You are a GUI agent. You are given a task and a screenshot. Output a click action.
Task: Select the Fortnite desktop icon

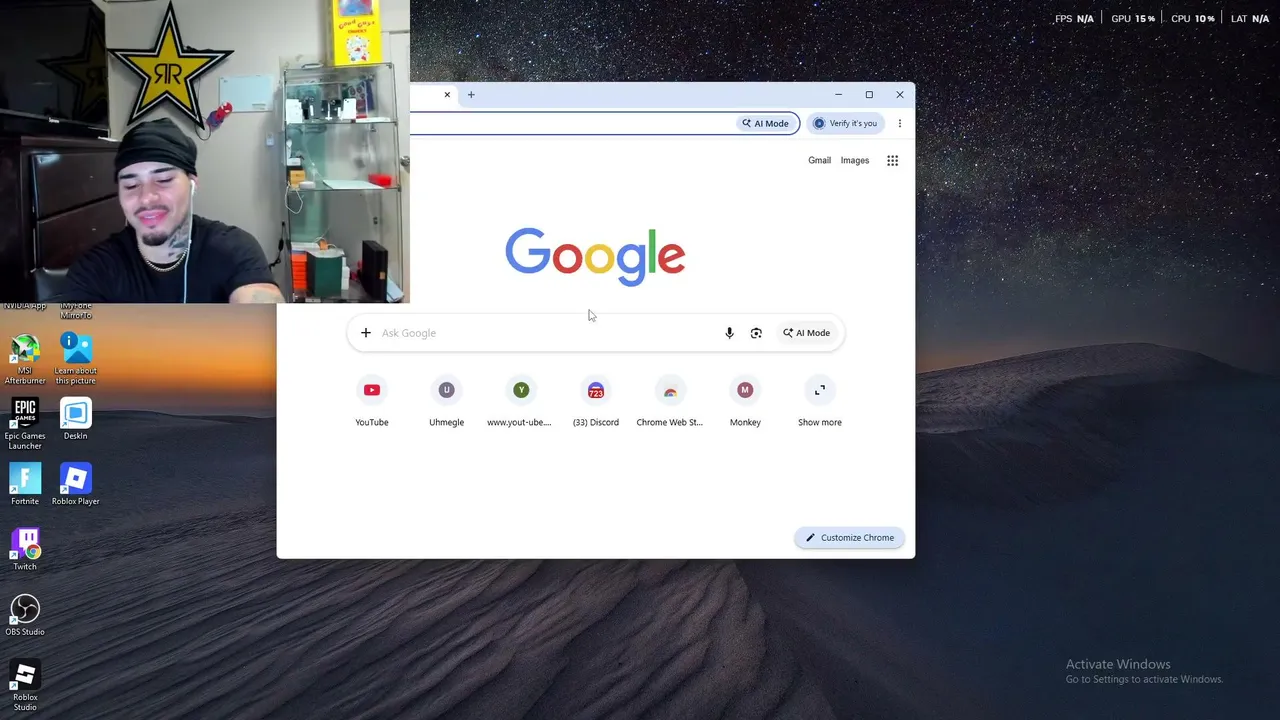pos(25,484)
